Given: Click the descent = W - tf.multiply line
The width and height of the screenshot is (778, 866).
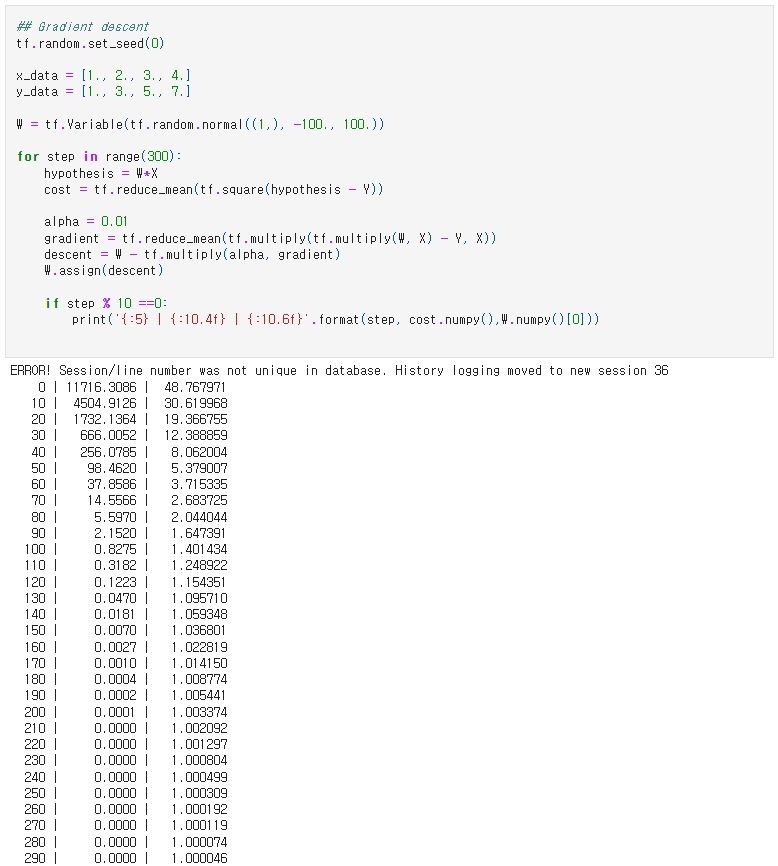Looking at the screenshot, I should click(x=192, y=254).
